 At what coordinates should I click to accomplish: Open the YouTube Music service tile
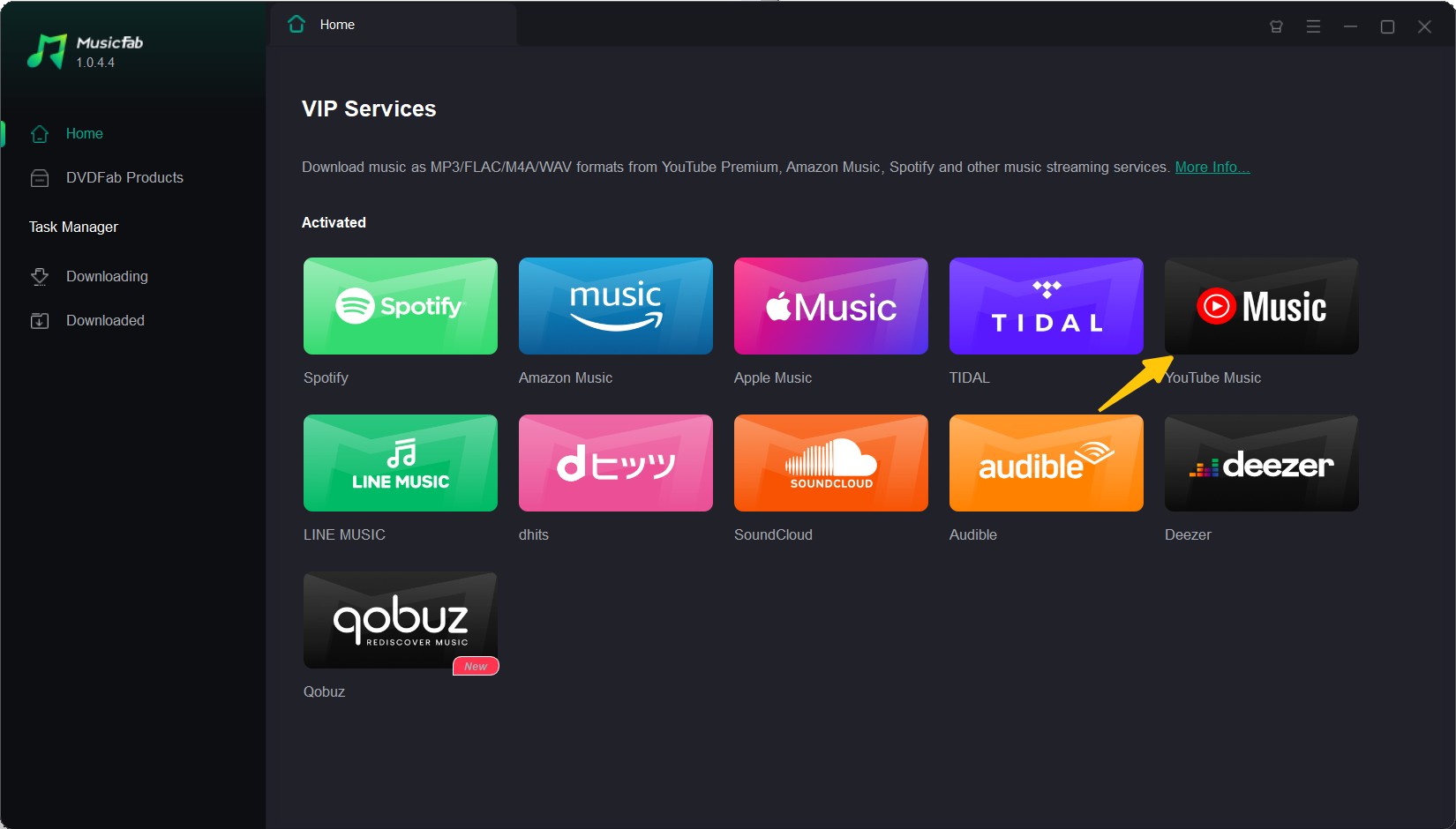pos(1262,306)
